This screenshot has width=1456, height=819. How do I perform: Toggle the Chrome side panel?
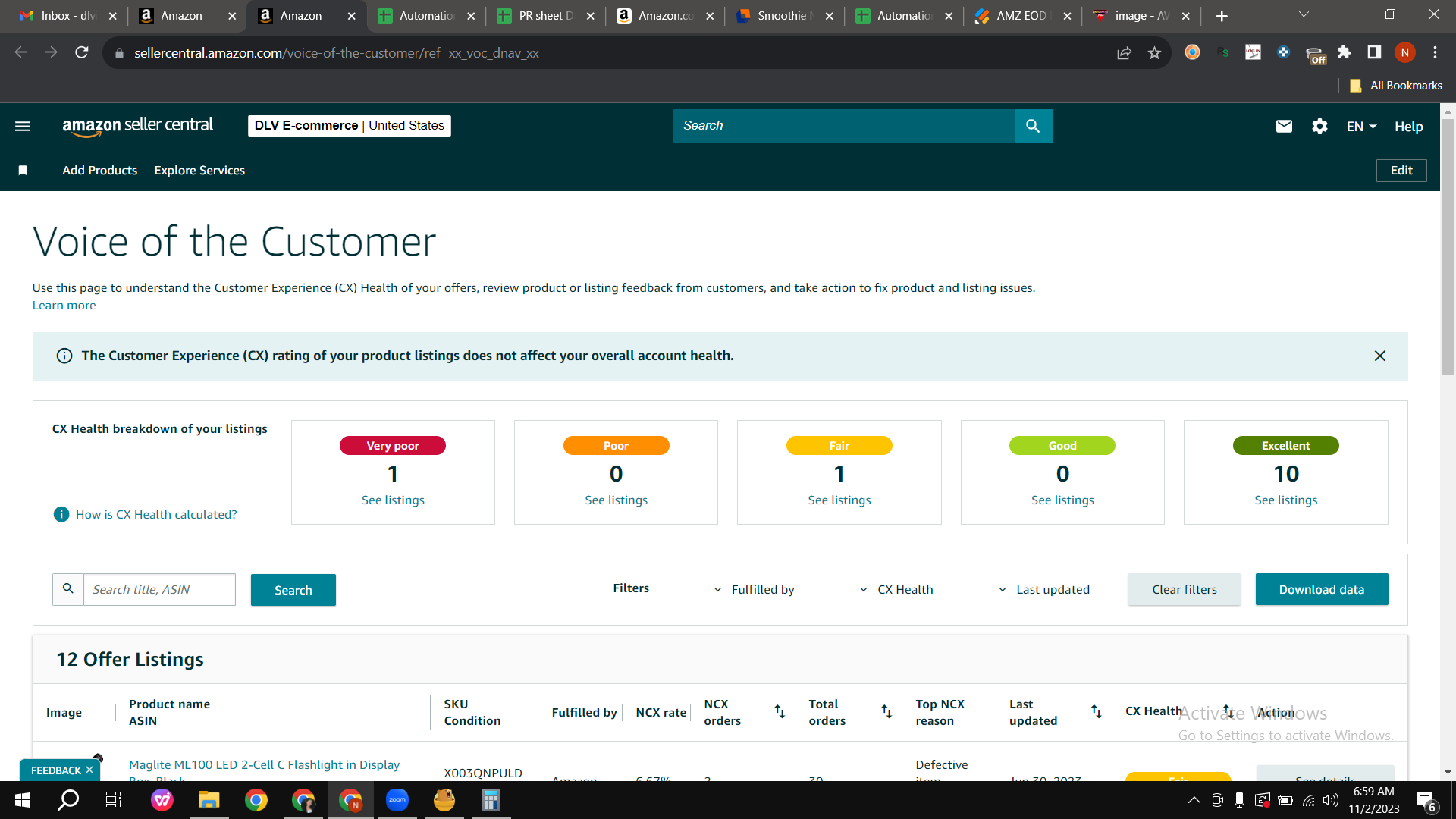1374,52
